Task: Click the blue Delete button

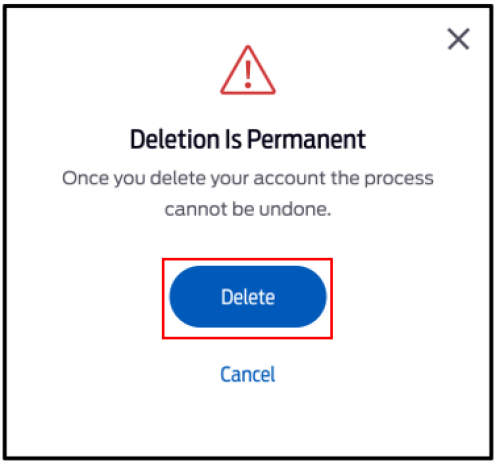Action: (248, 297)
